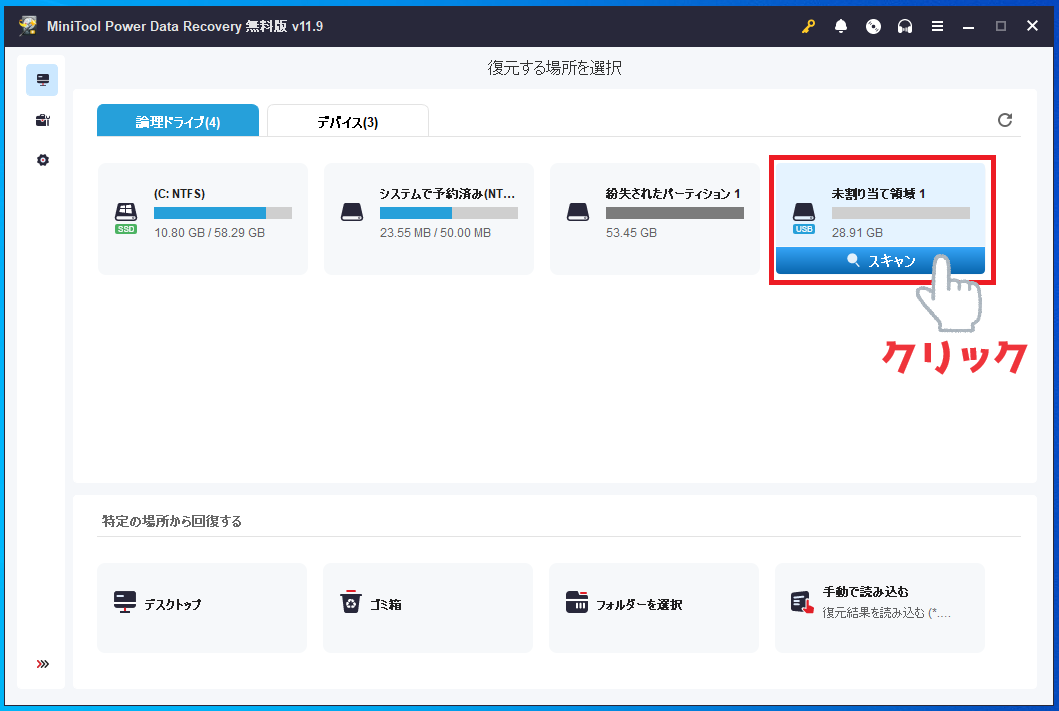Click the 未割り当て領域 1 label
The width and height of the screenshot is (1059, 711).
tap(878, 194)
